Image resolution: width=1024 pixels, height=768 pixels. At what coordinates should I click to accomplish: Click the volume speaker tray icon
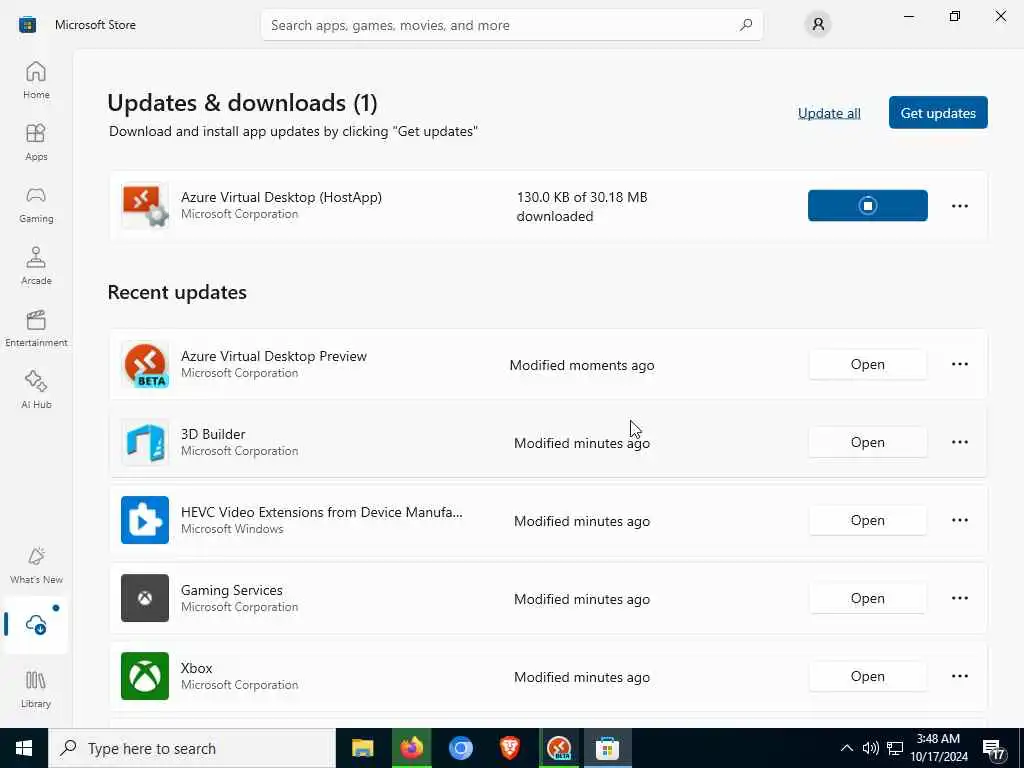871,748
